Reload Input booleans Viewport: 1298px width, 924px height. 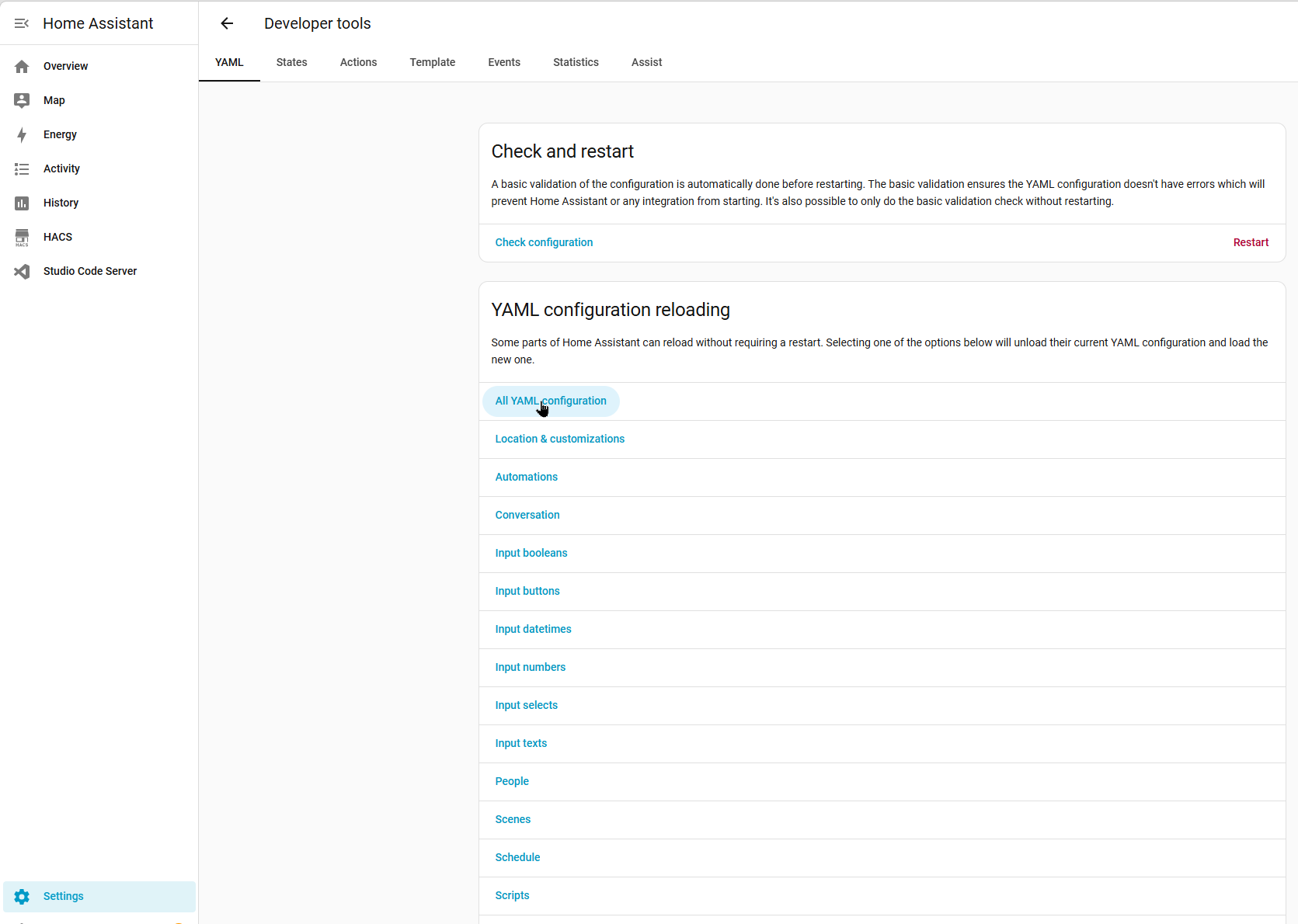[531, 553]
